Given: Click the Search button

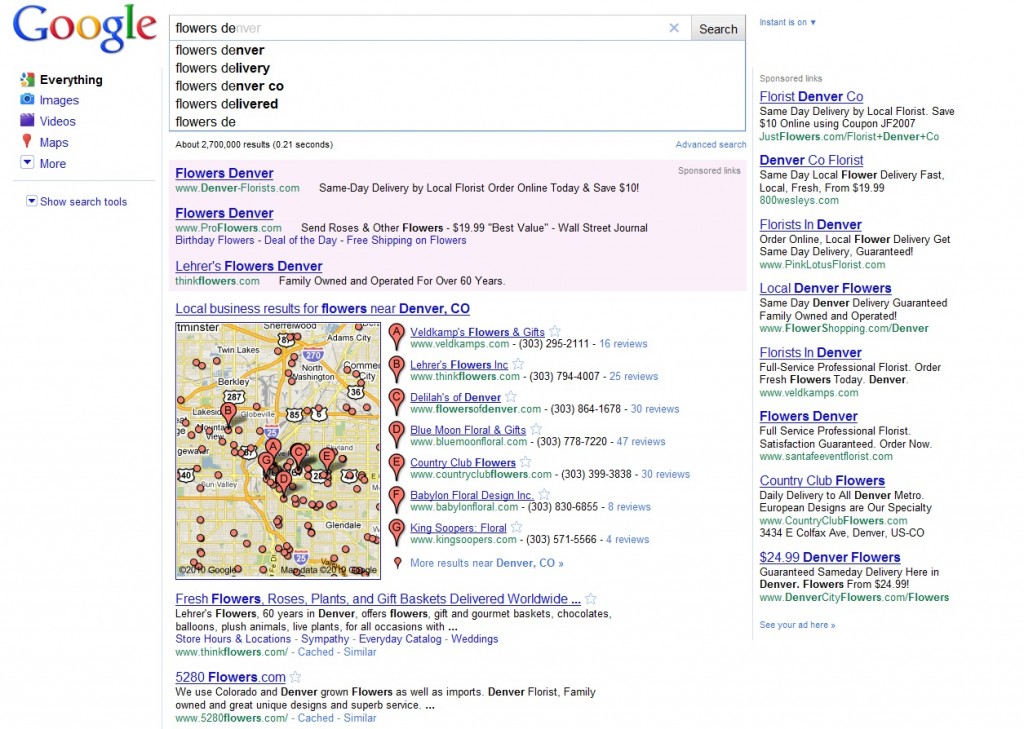Looking at the screenshot, I should click(718, 29).
